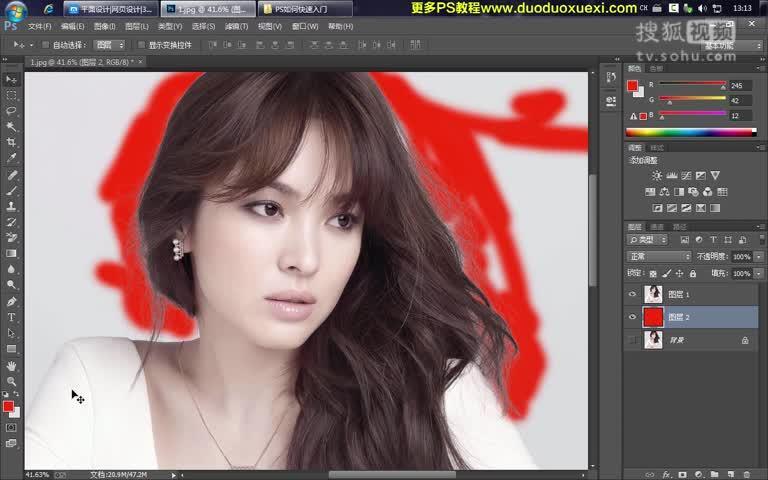This screenshot has width=768, height=480.
Task: Add a Photo Filter adjustment
Action: click(x=693, y=192)
